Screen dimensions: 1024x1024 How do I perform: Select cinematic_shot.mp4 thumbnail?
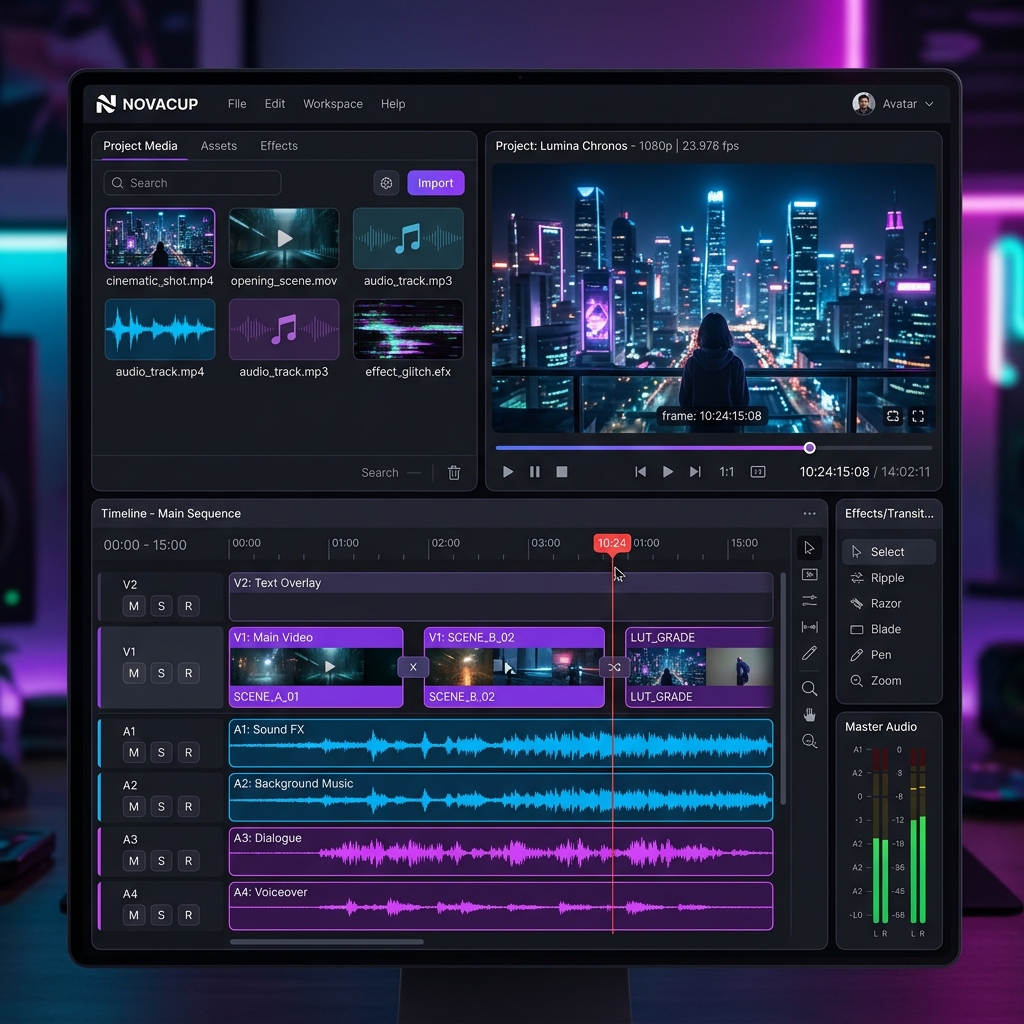coord(160,238)
